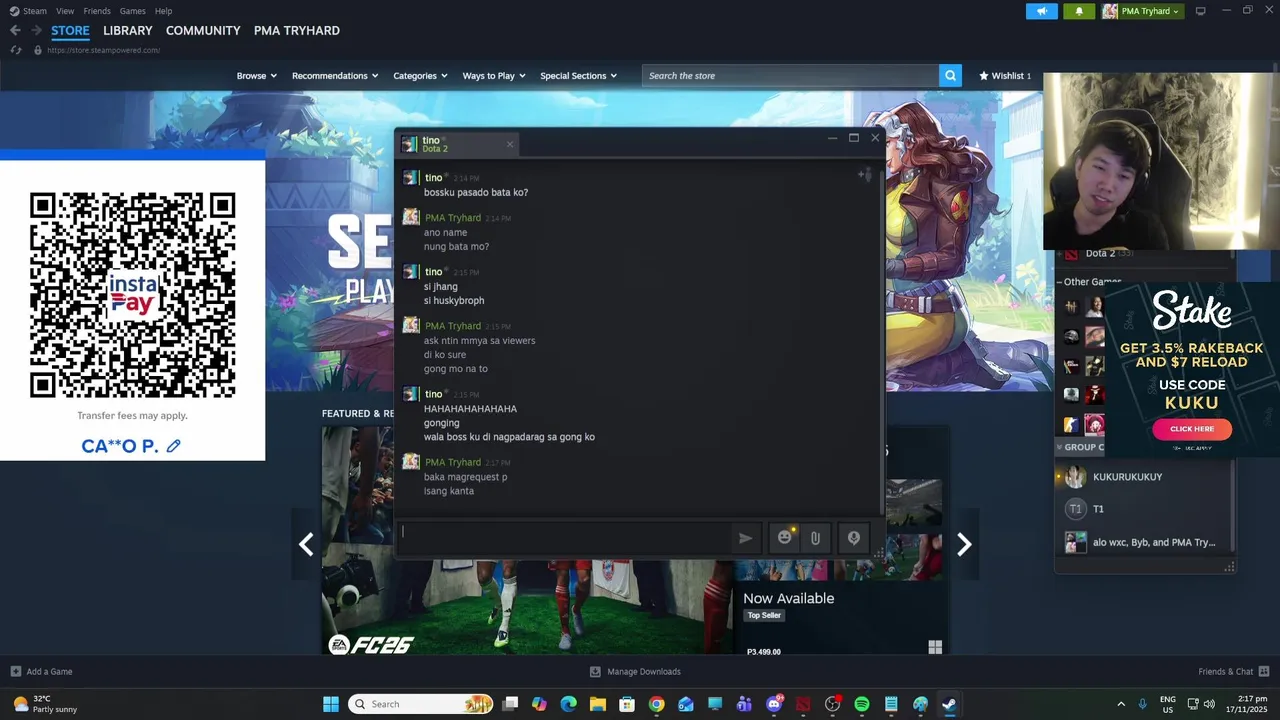Click the Search the store field

790,75
